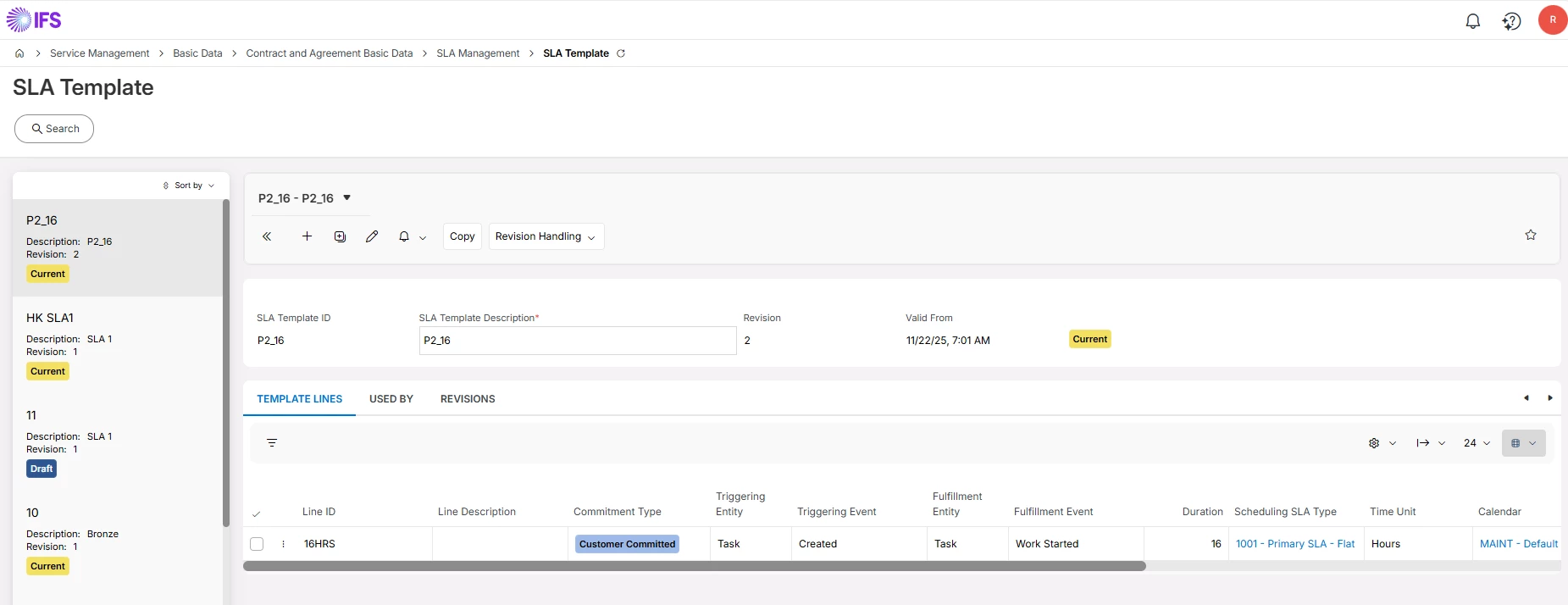Click the Created triggering event cell
The image size is (1568, 605).
tap(859, 544)
